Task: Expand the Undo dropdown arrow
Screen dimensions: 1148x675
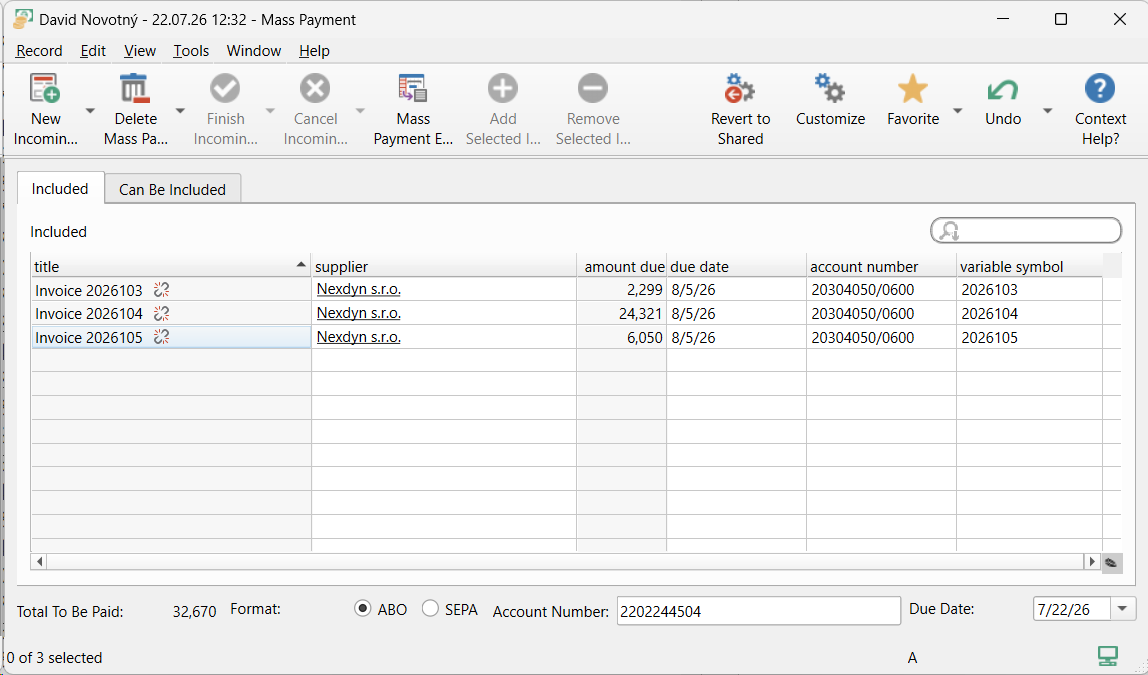Action: pos(1048,111)
